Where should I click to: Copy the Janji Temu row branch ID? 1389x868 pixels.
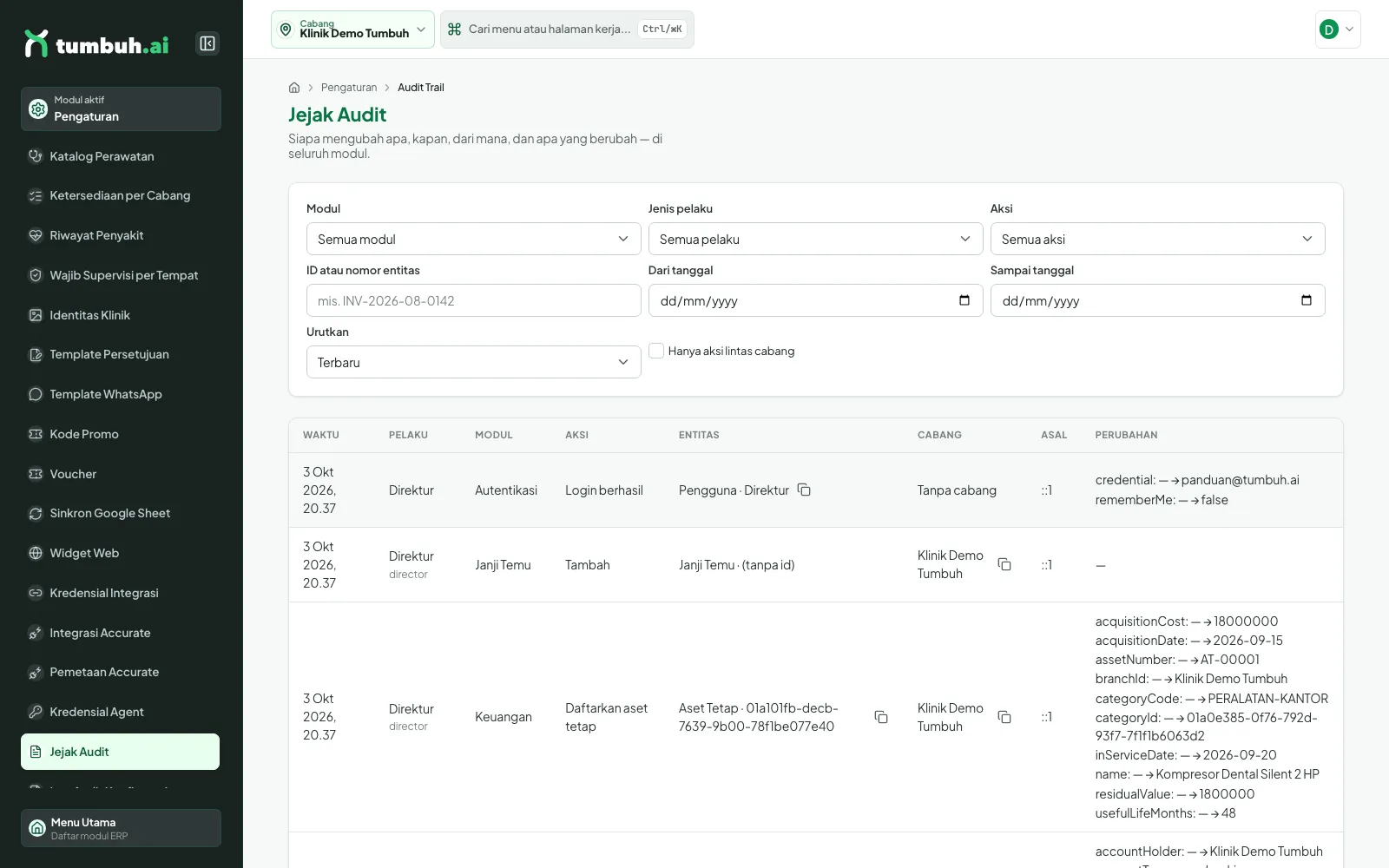coord(1004,564)
